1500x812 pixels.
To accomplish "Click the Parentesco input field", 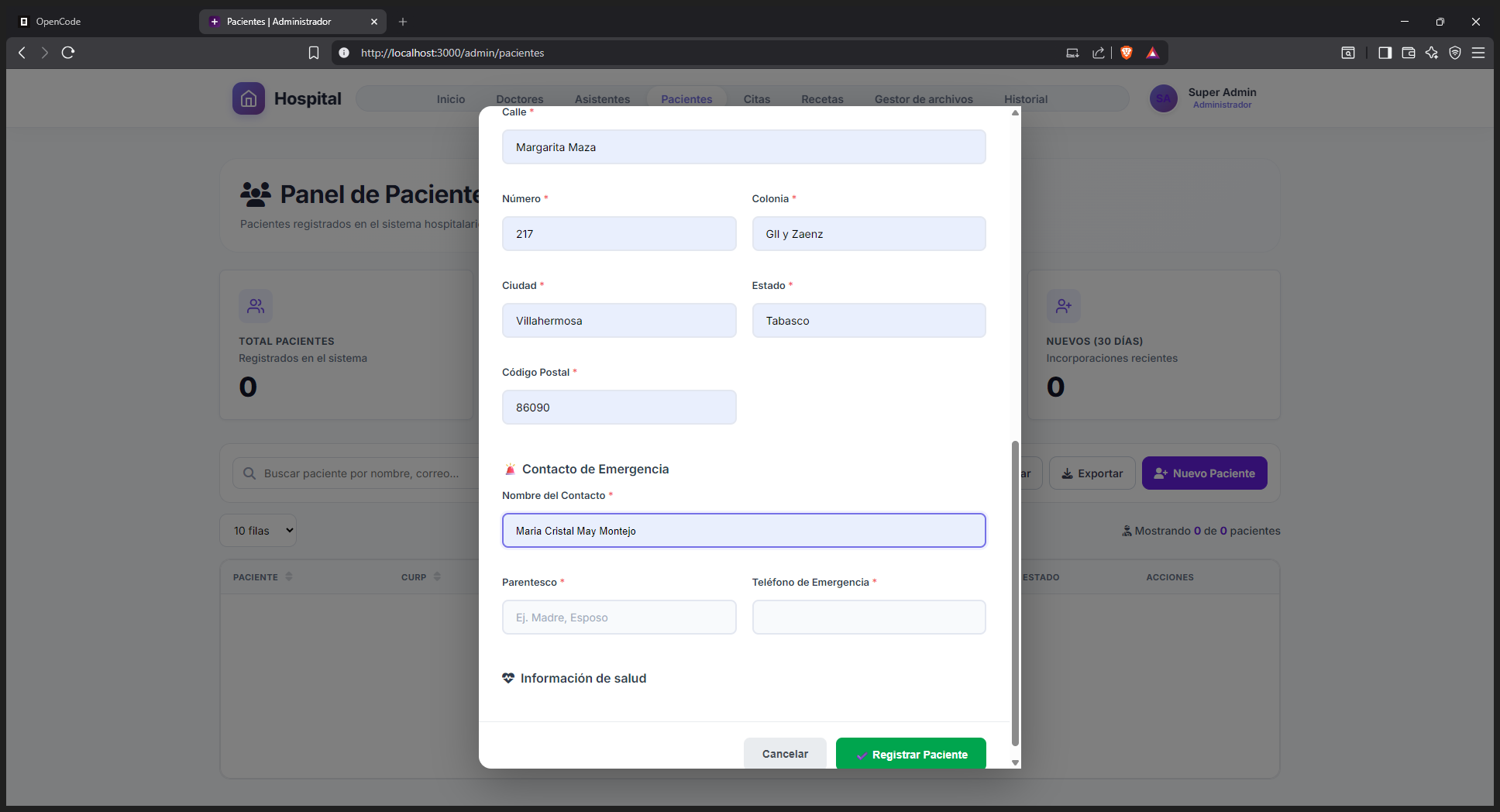I will [619, 618].
